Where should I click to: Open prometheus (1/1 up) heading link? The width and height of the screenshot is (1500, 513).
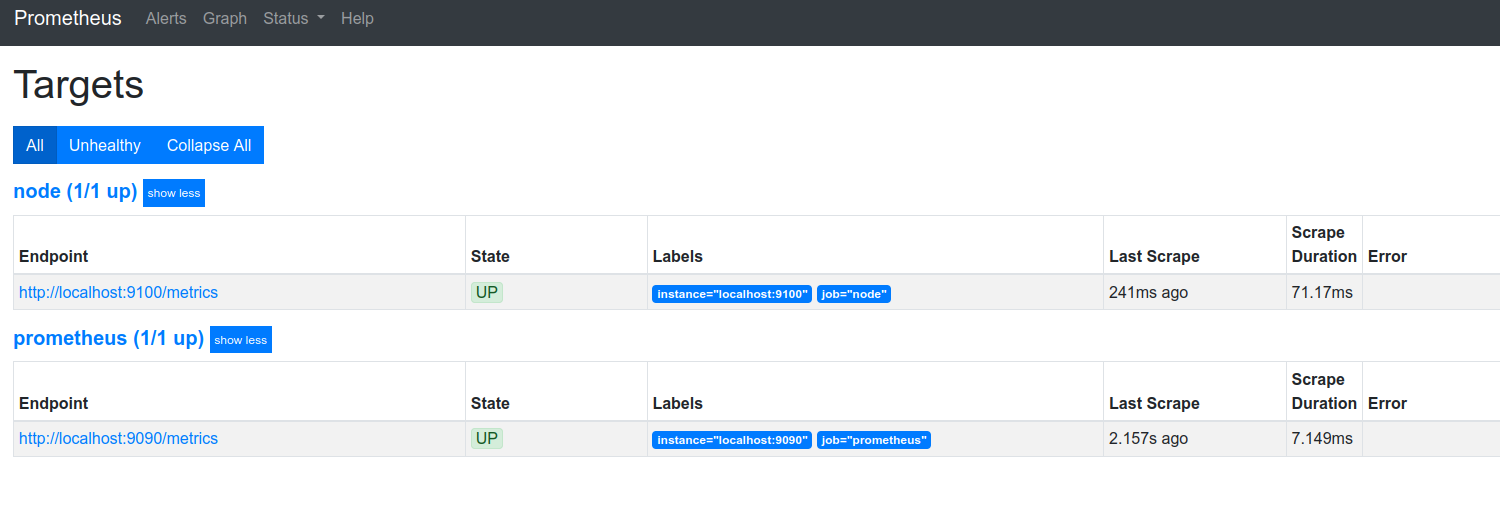point(109,338)
